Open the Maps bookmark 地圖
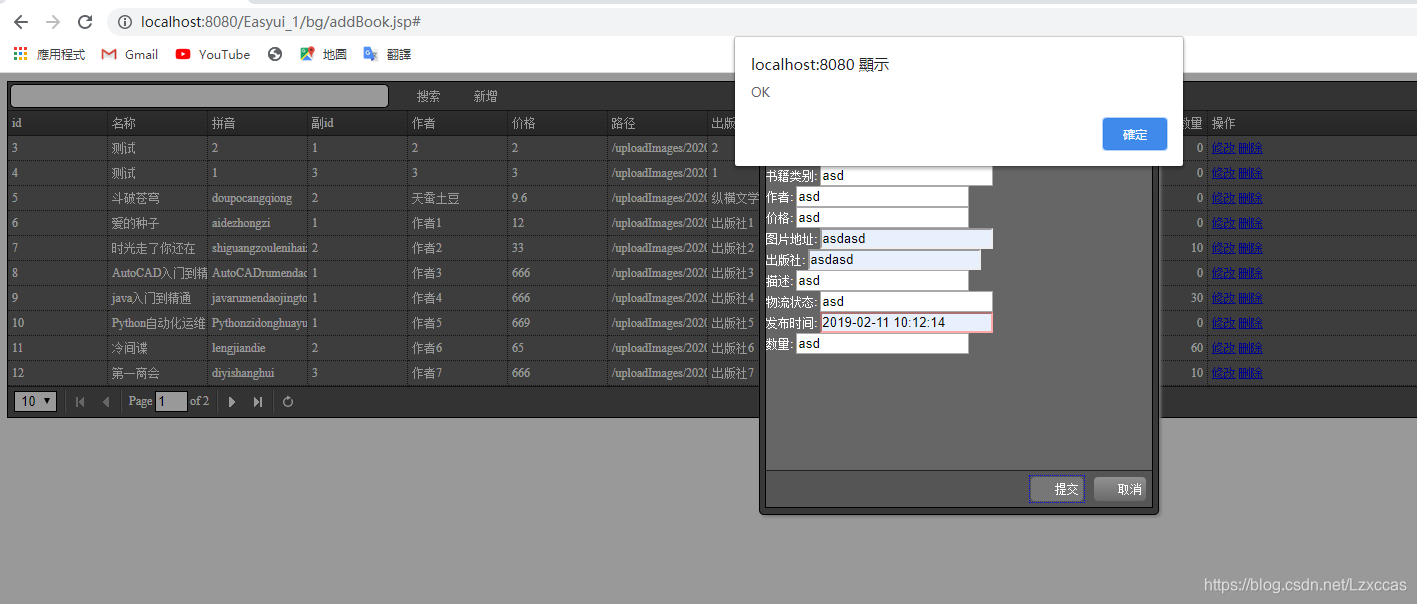 [323, 54]
